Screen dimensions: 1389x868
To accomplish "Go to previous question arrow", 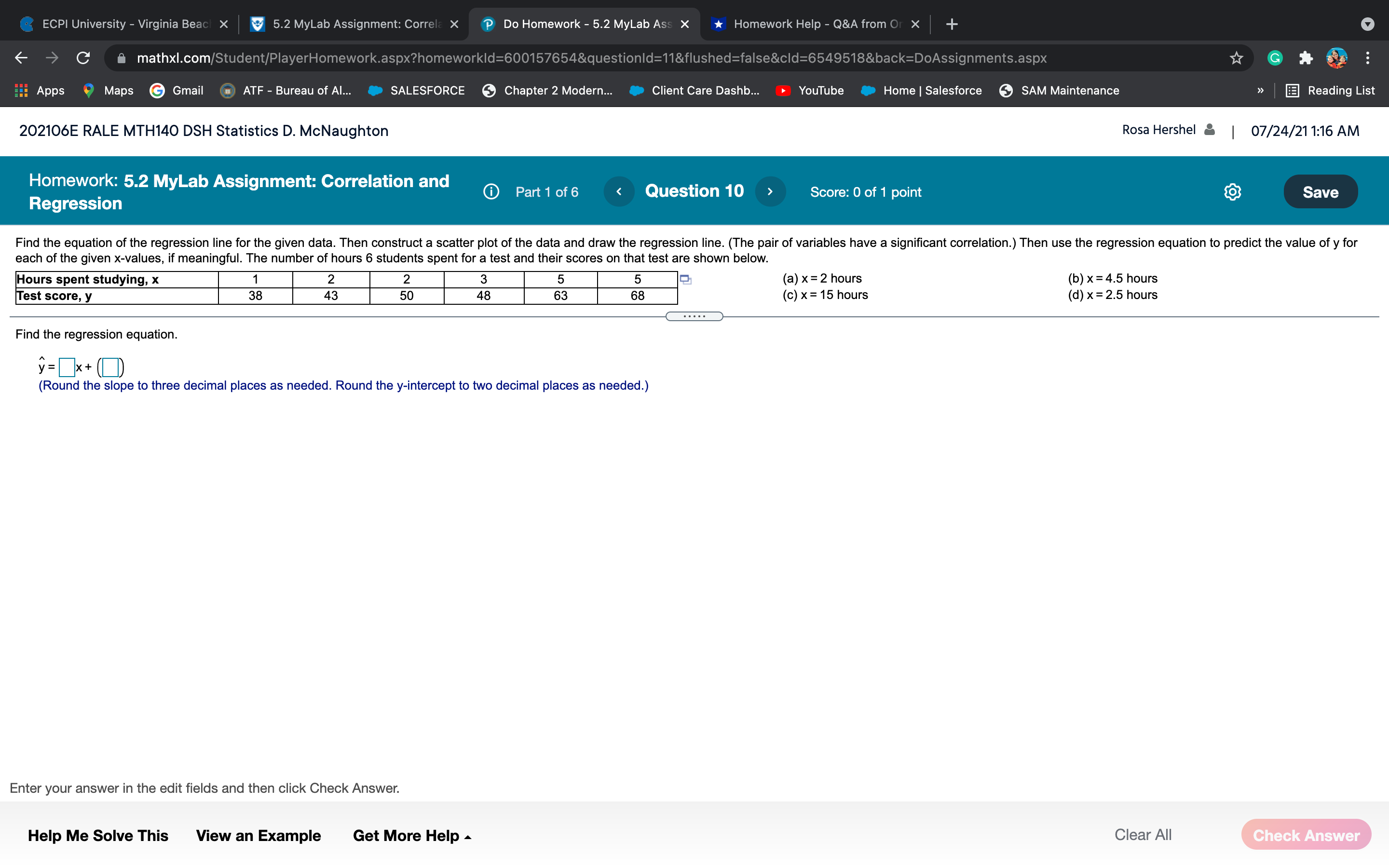I will pos(619,192).
